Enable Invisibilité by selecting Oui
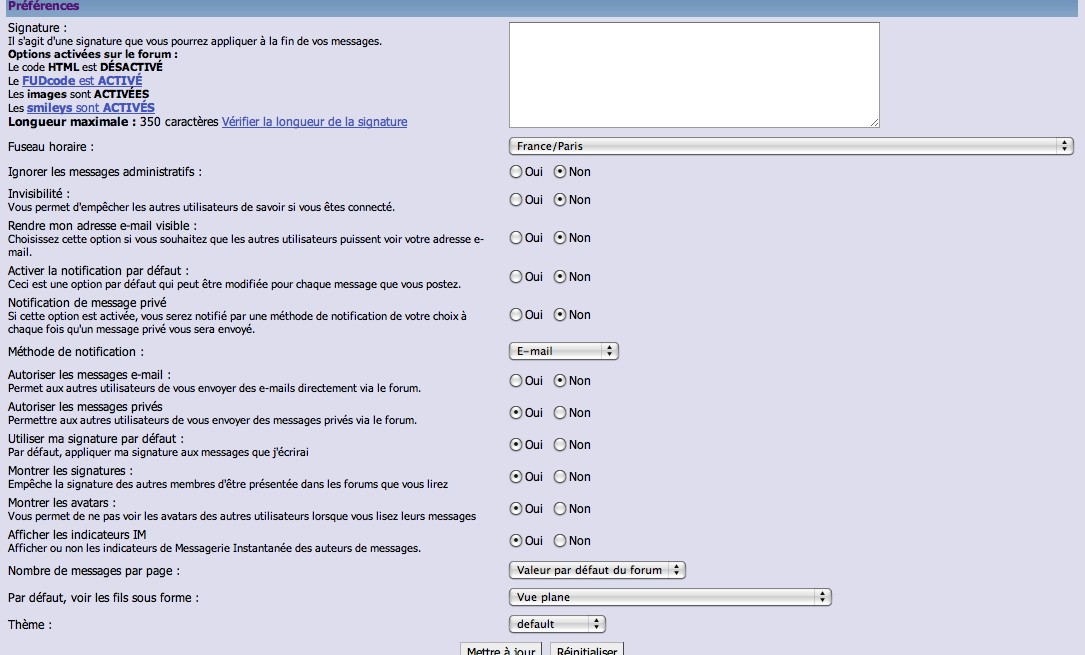 516,200
